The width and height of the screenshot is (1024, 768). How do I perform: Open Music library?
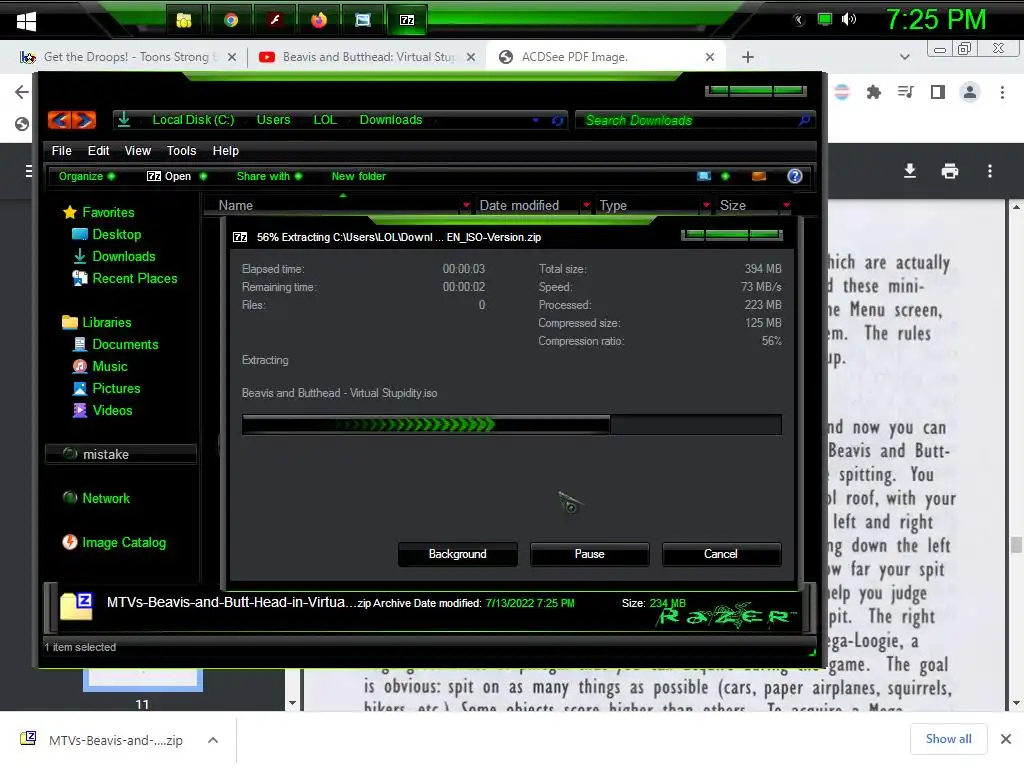coord(100,367)
